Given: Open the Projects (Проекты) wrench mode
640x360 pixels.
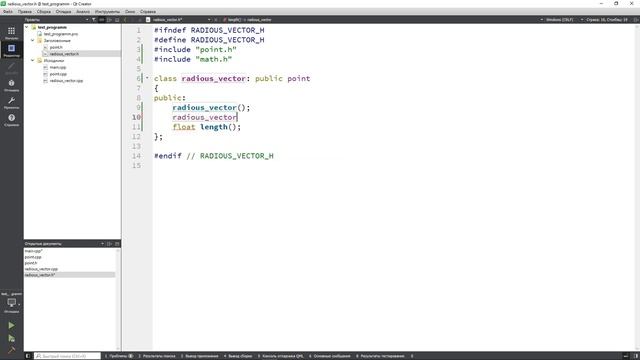Looking at the screenshot, I should coord(11,102).
